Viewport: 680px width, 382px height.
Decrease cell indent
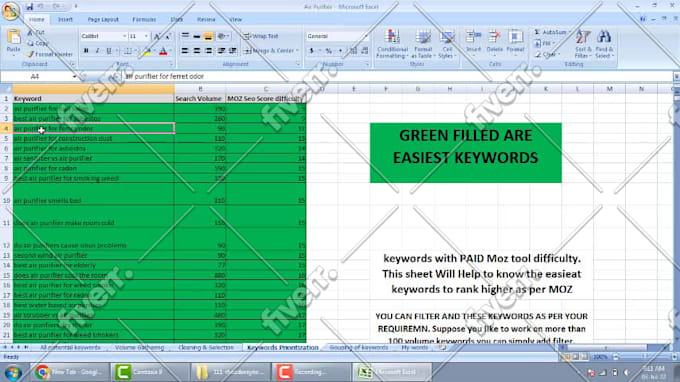pyautogui.click(x=221, y=51)
